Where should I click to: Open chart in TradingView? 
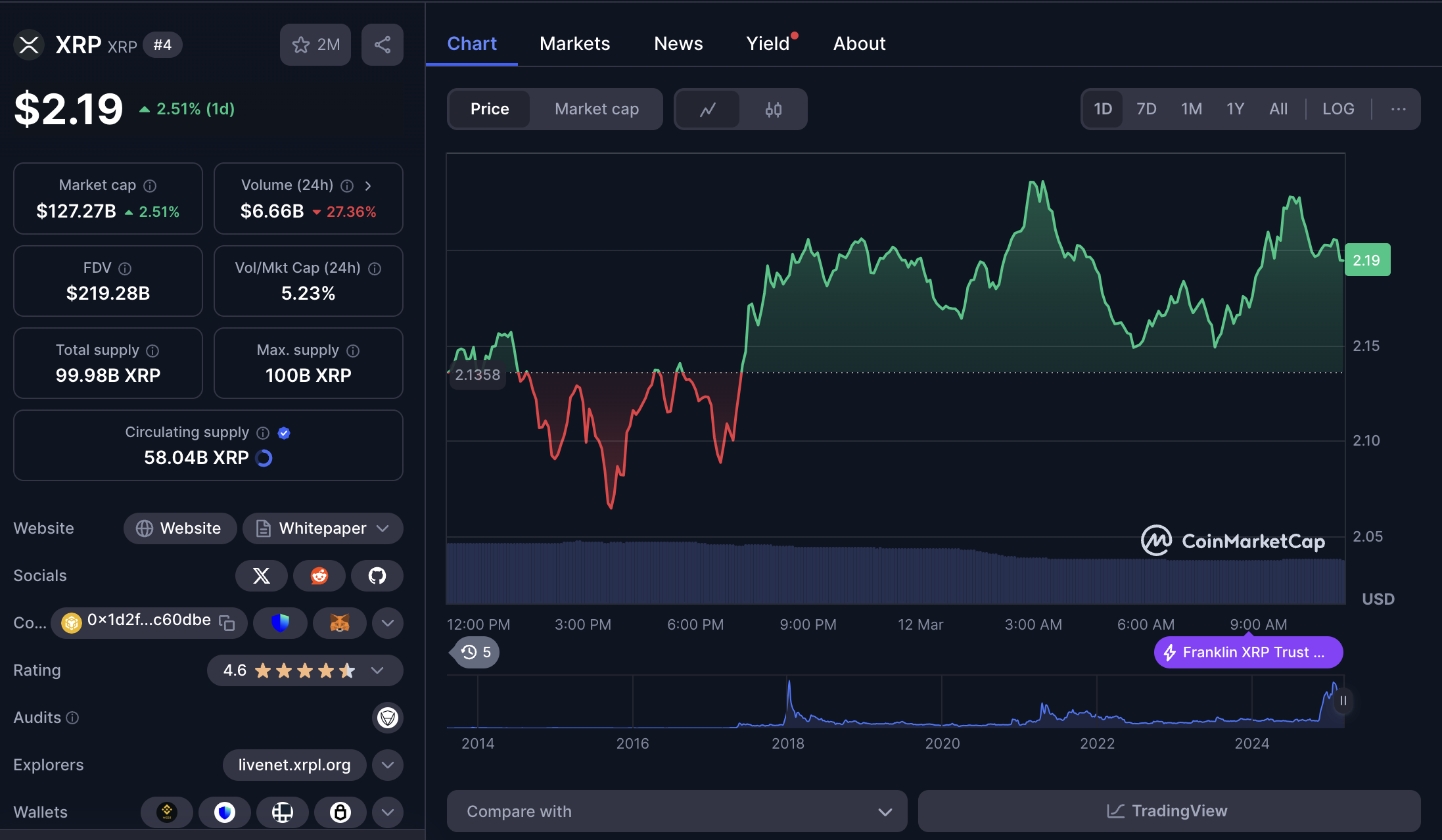1169,812
